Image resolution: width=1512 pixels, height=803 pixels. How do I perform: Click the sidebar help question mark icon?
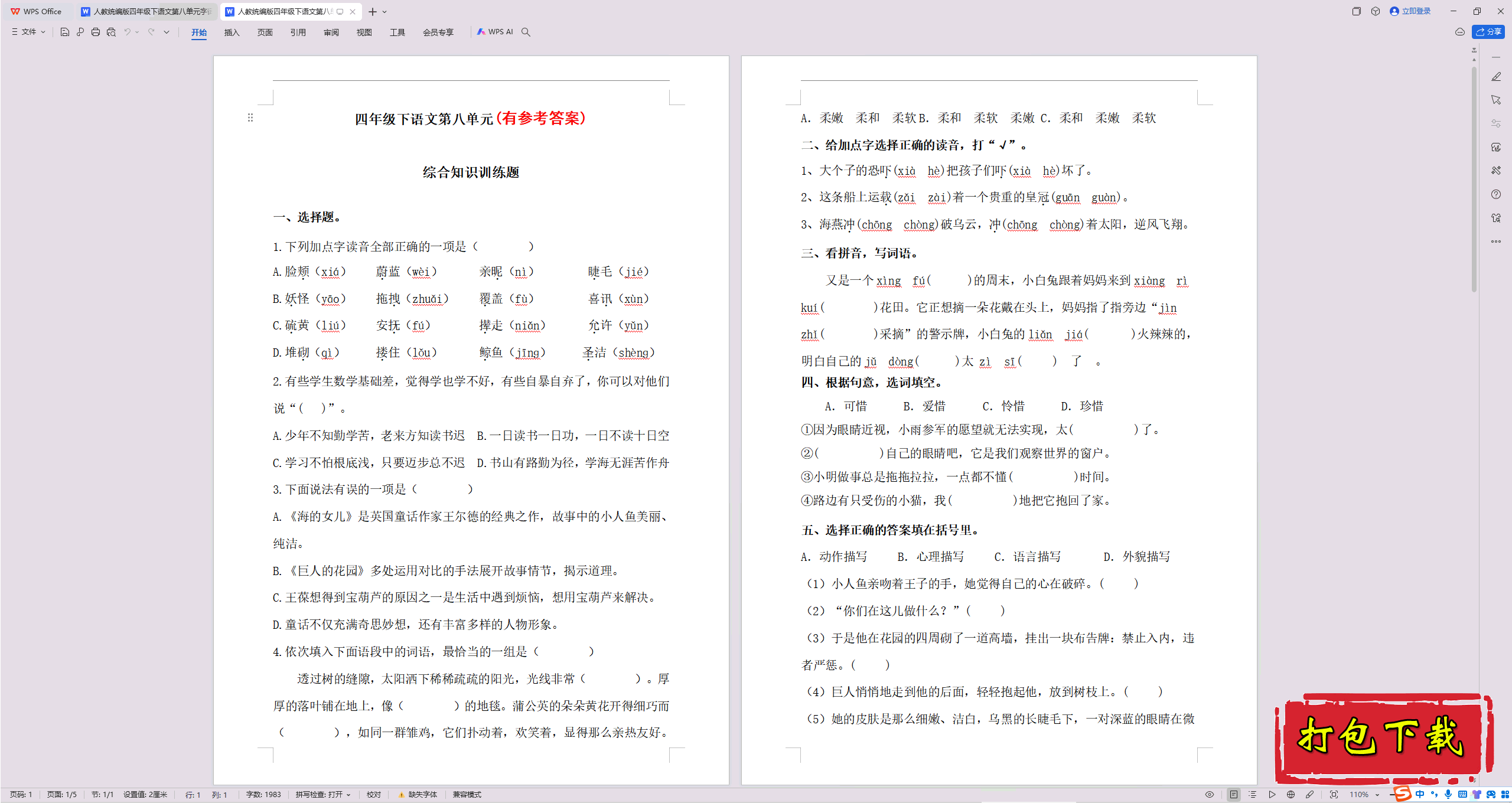(1495, 194)
